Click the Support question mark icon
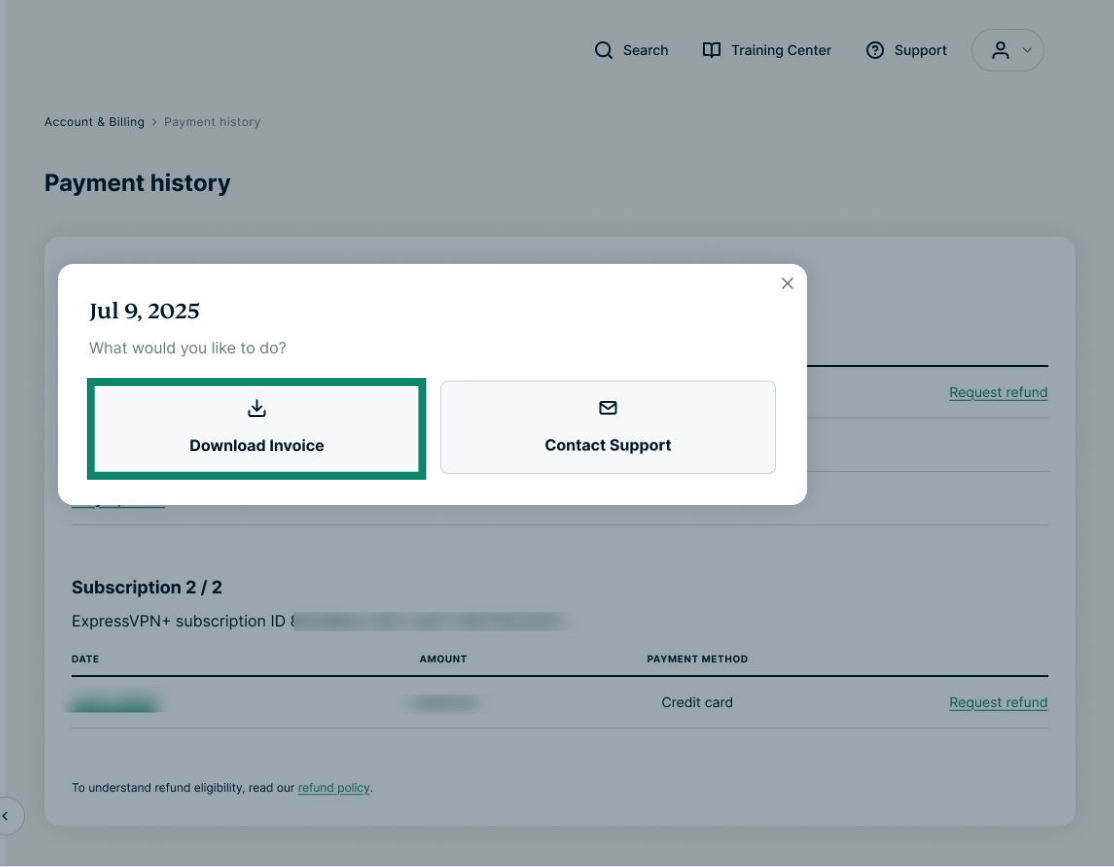The height and width of the screenshot is (867, 1114). click(x=875, y=50)
